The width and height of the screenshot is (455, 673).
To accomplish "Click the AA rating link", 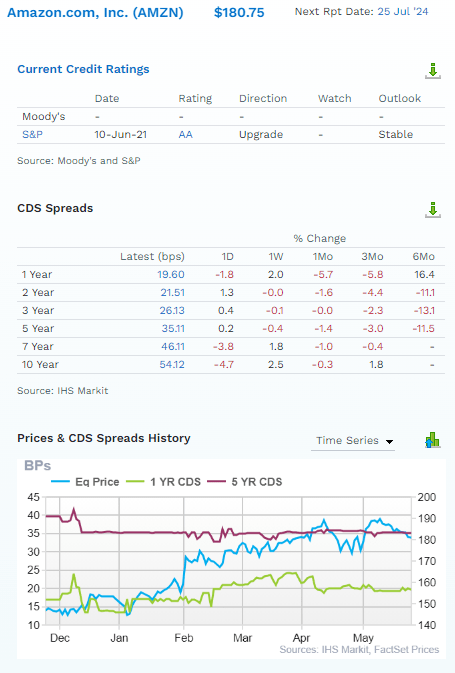I will click(185, 134).
